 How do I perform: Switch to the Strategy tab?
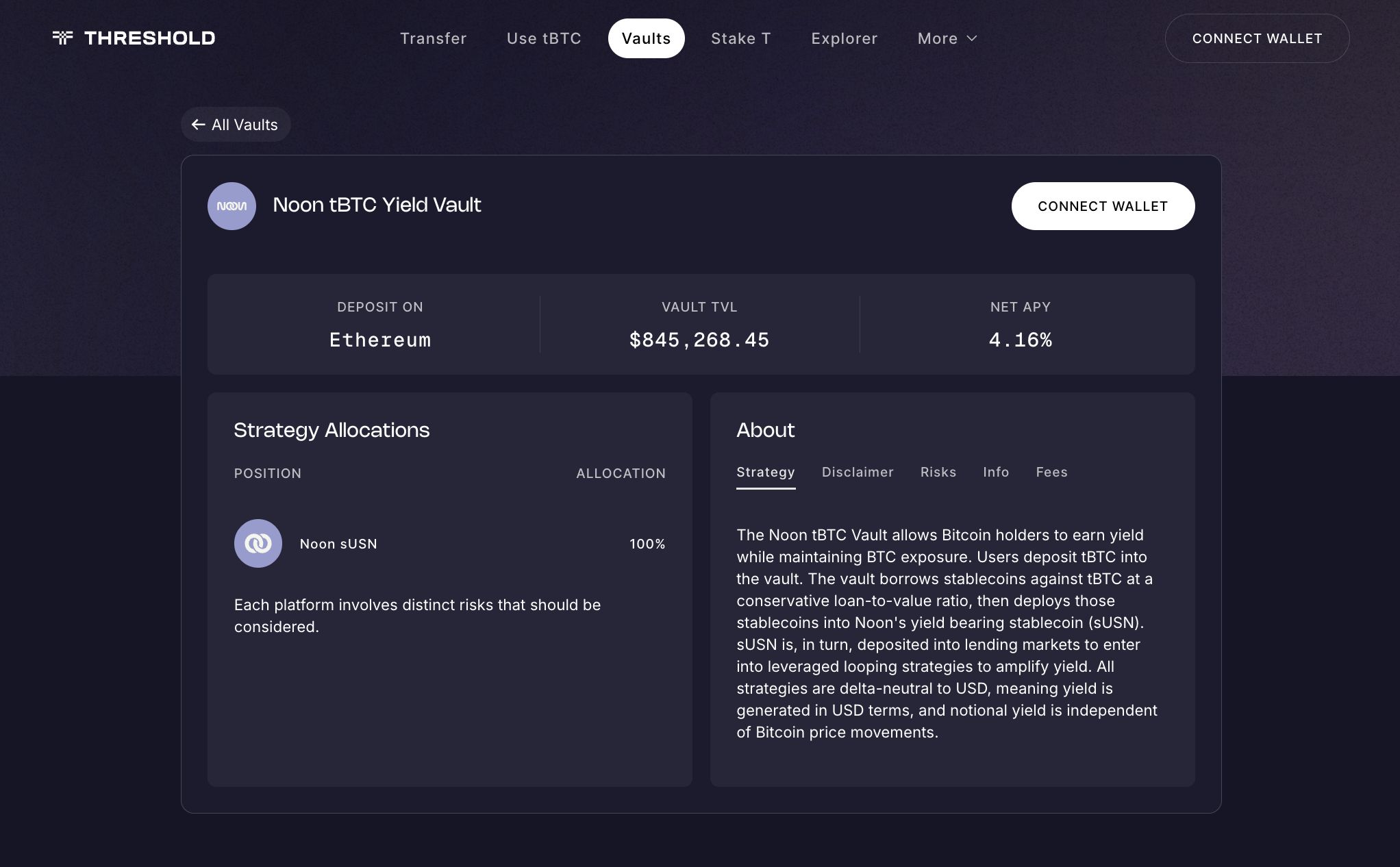[x=765, y=472]
